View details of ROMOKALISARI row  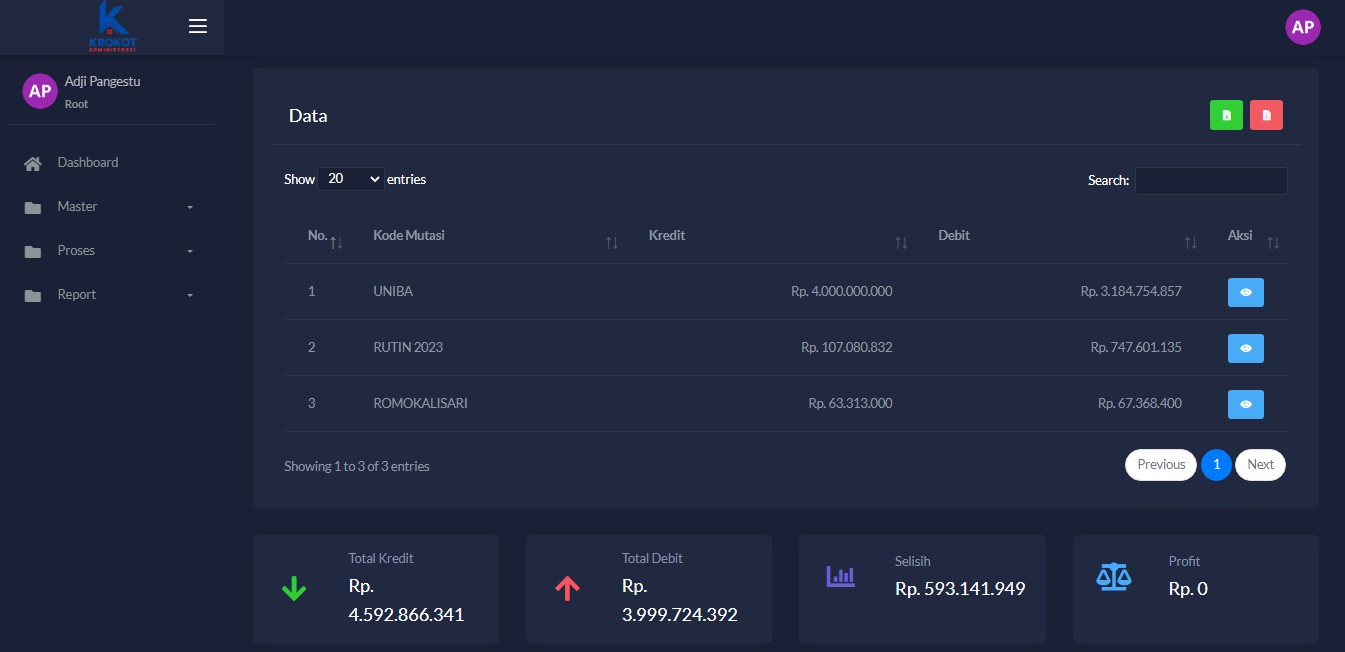[x=1245, y=404]
